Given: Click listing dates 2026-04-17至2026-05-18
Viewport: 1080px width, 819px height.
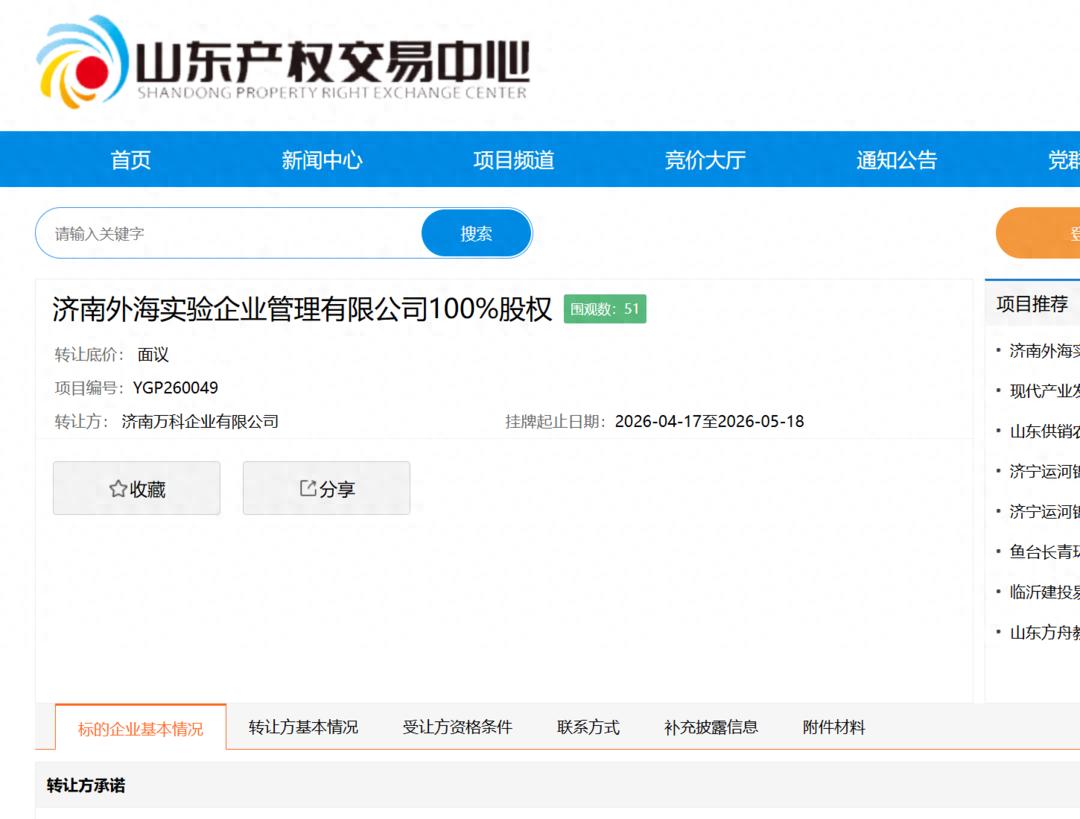Looking at the screenshot, I should (709, 422).
